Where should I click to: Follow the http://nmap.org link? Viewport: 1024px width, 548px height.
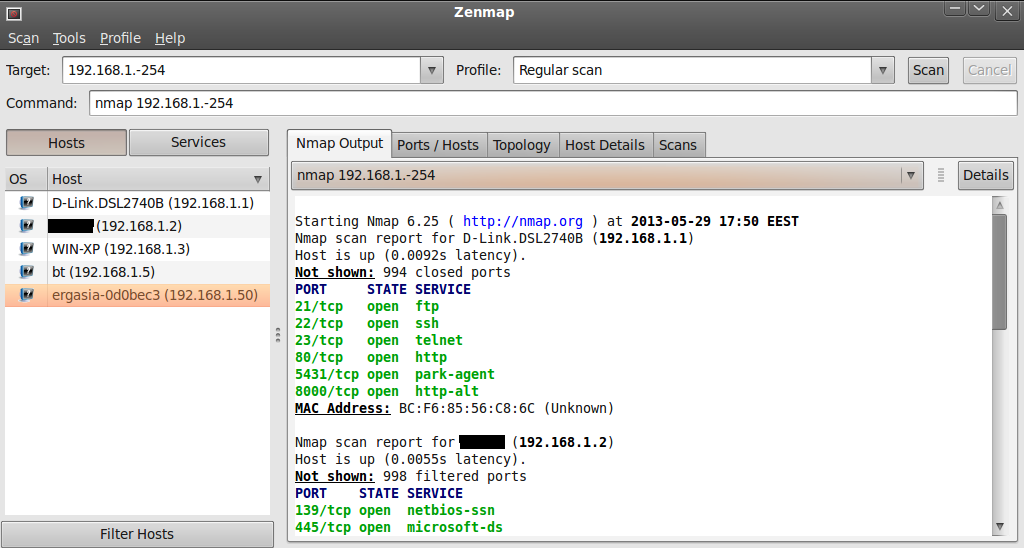click(x=522, y=221)
